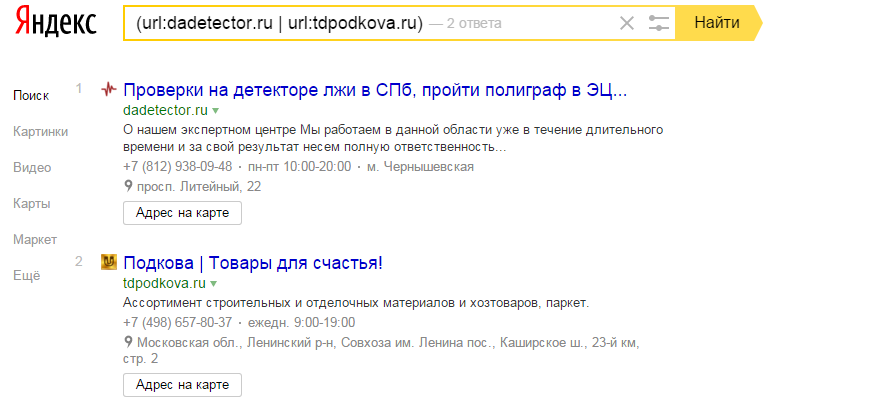Select the Поиск tab in sidebar

pyautogui.click(x=31, y=96)
